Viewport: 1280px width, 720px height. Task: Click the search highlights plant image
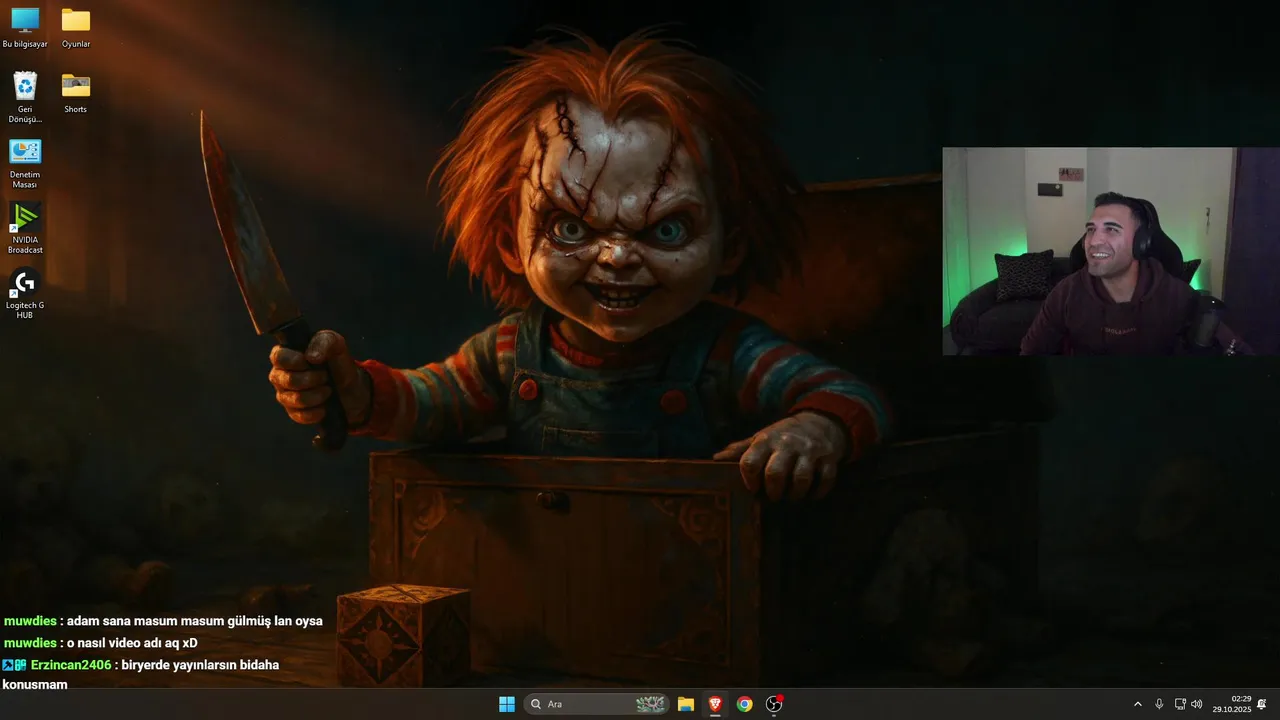pyautogui.click(x=650, y=704)
